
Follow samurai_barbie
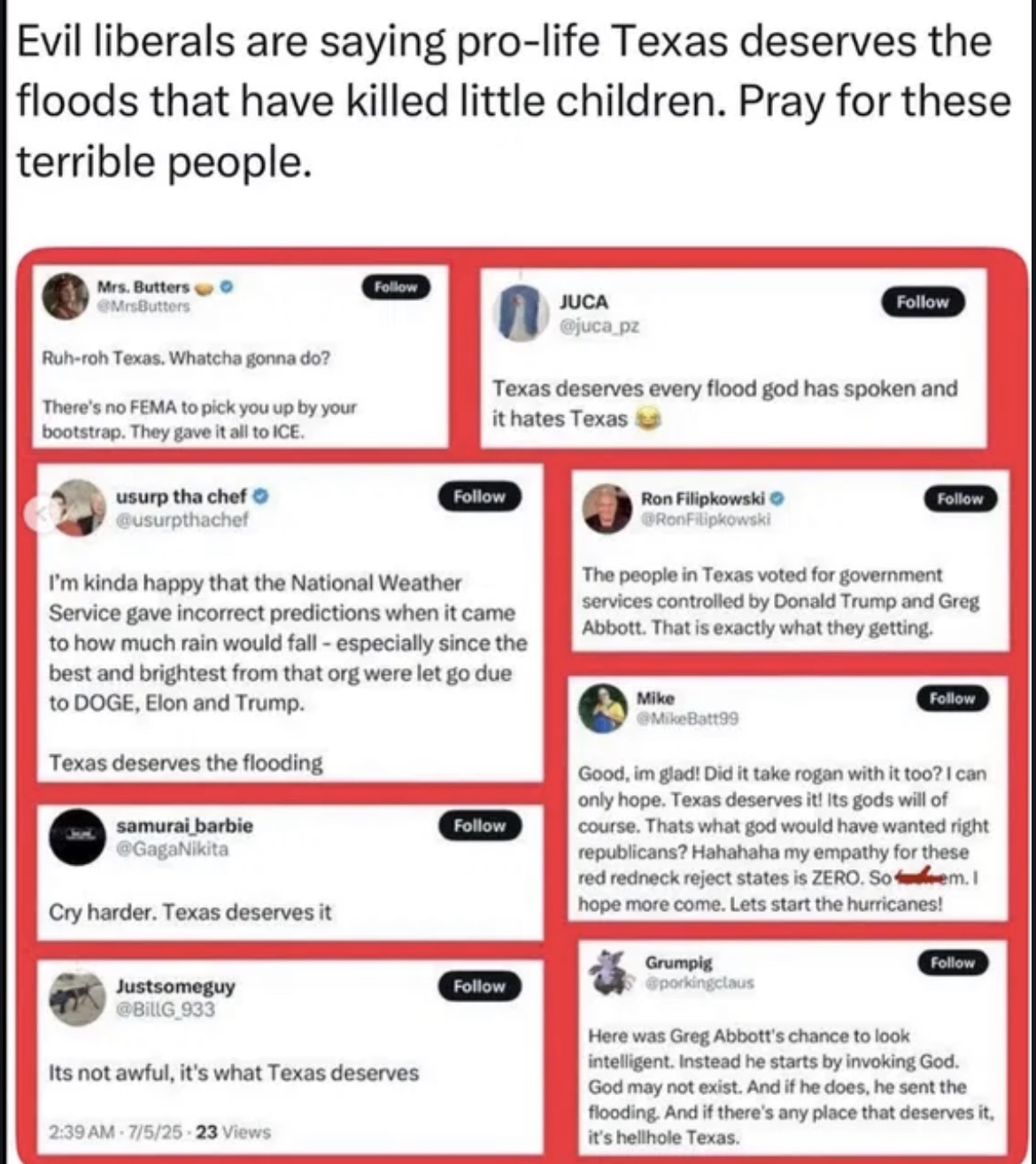point(479,826)
